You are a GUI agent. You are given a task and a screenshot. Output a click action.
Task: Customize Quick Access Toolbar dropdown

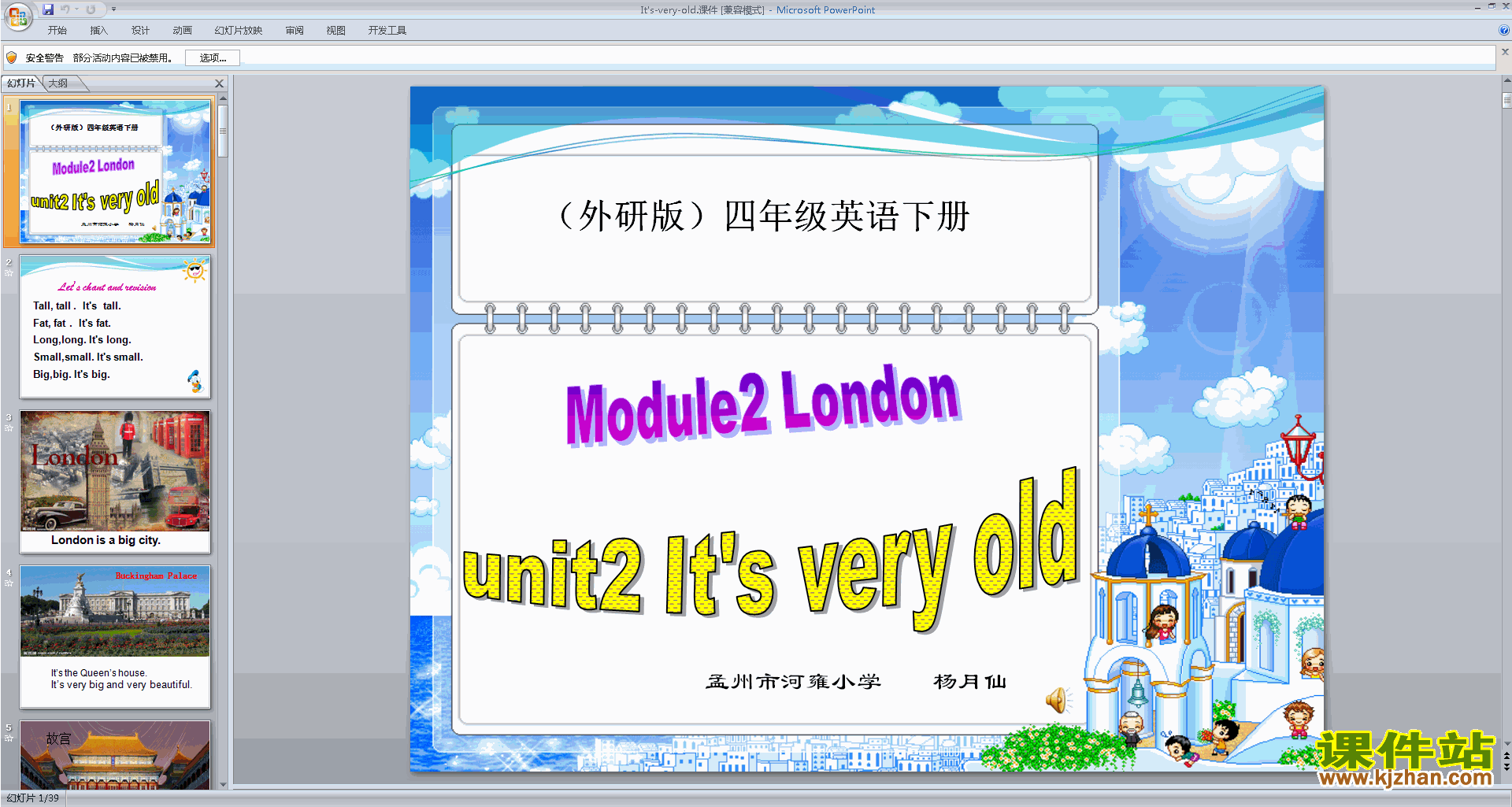pyautogui.click(x=113, y=9)
